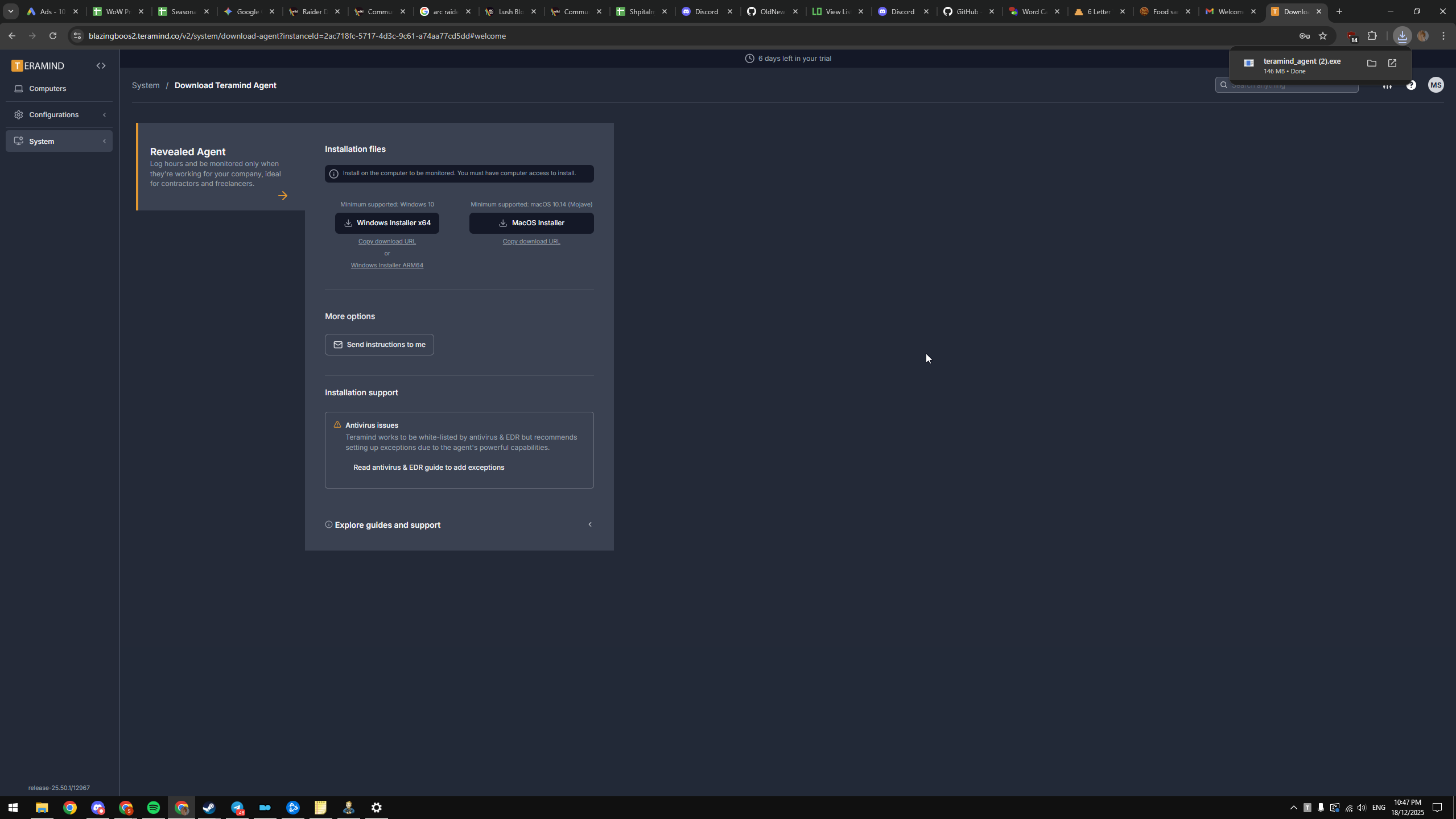Open Computers in the sidebar
This screenshot has height=819, width=1456.
coord(47,89)
